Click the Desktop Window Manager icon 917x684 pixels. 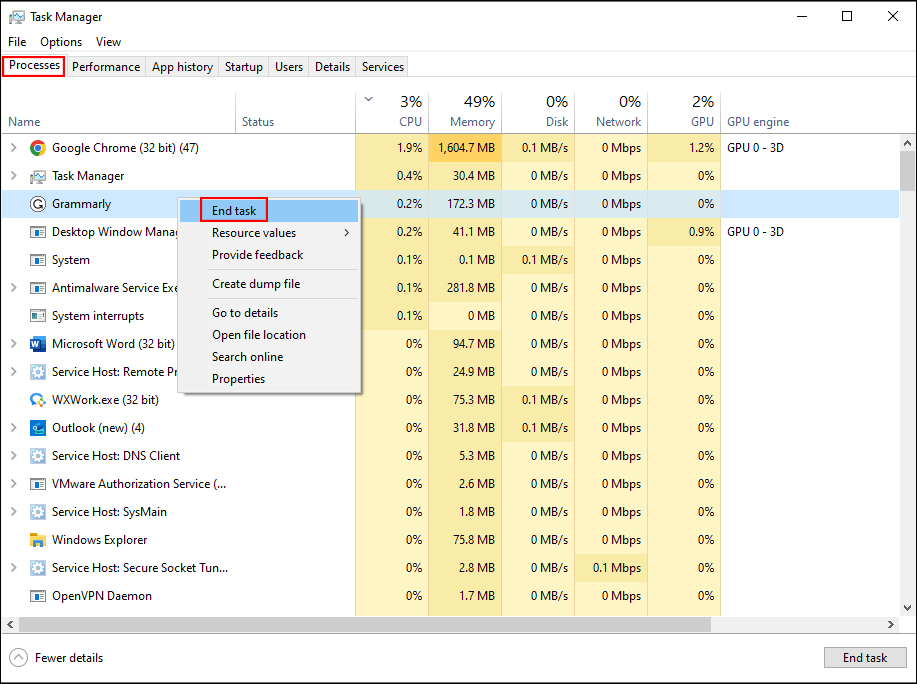tap(37, 231)
